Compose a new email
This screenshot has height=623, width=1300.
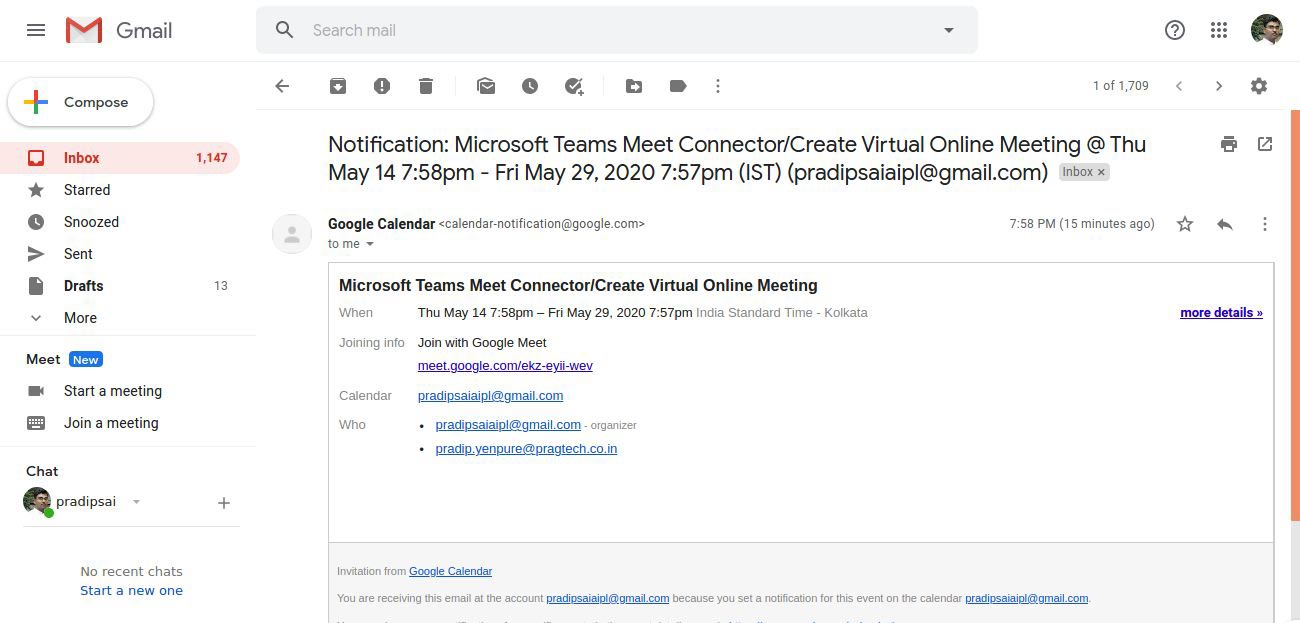pyautogui.click(x=81, y=102)
